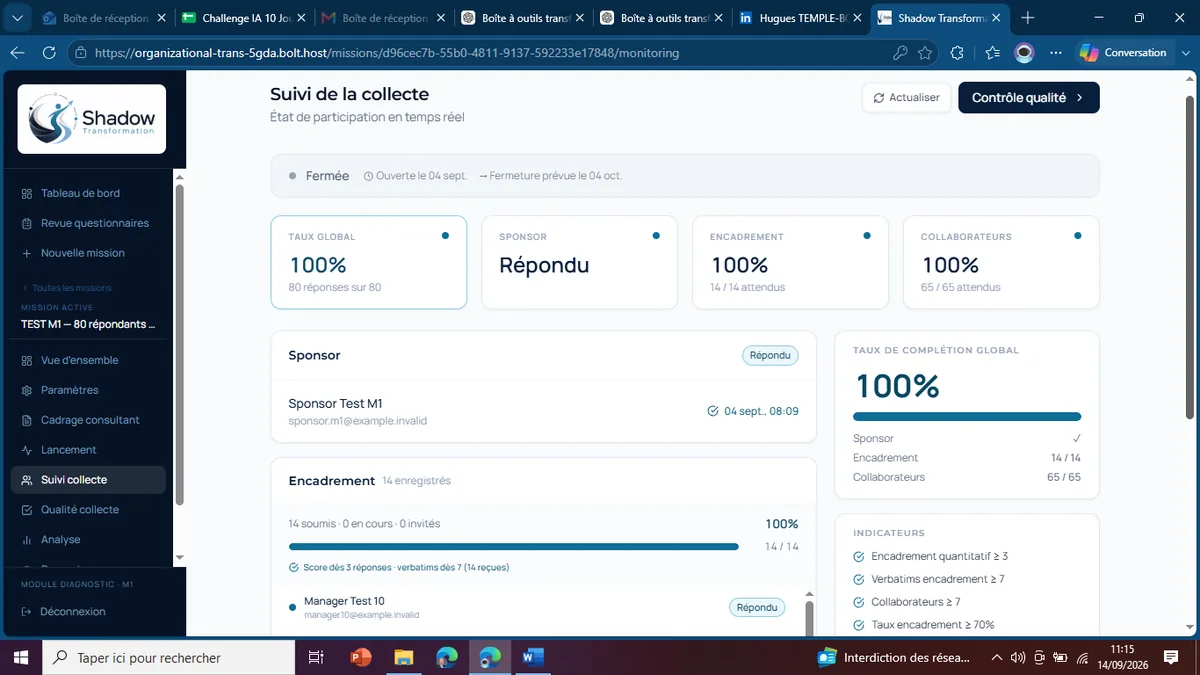Screen dimensions: 1200x675
Task: Open Contrôle qualité
Action: 1028,98
